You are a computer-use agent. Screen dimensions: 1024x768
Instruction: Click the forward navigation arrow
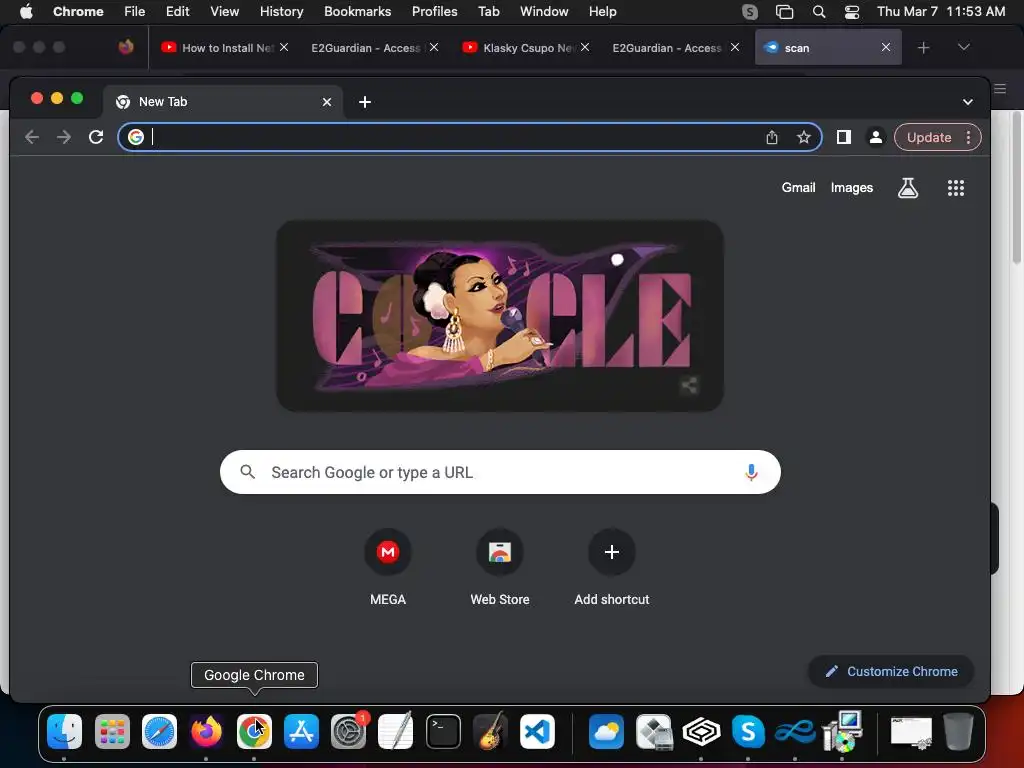tap(64, 137)
